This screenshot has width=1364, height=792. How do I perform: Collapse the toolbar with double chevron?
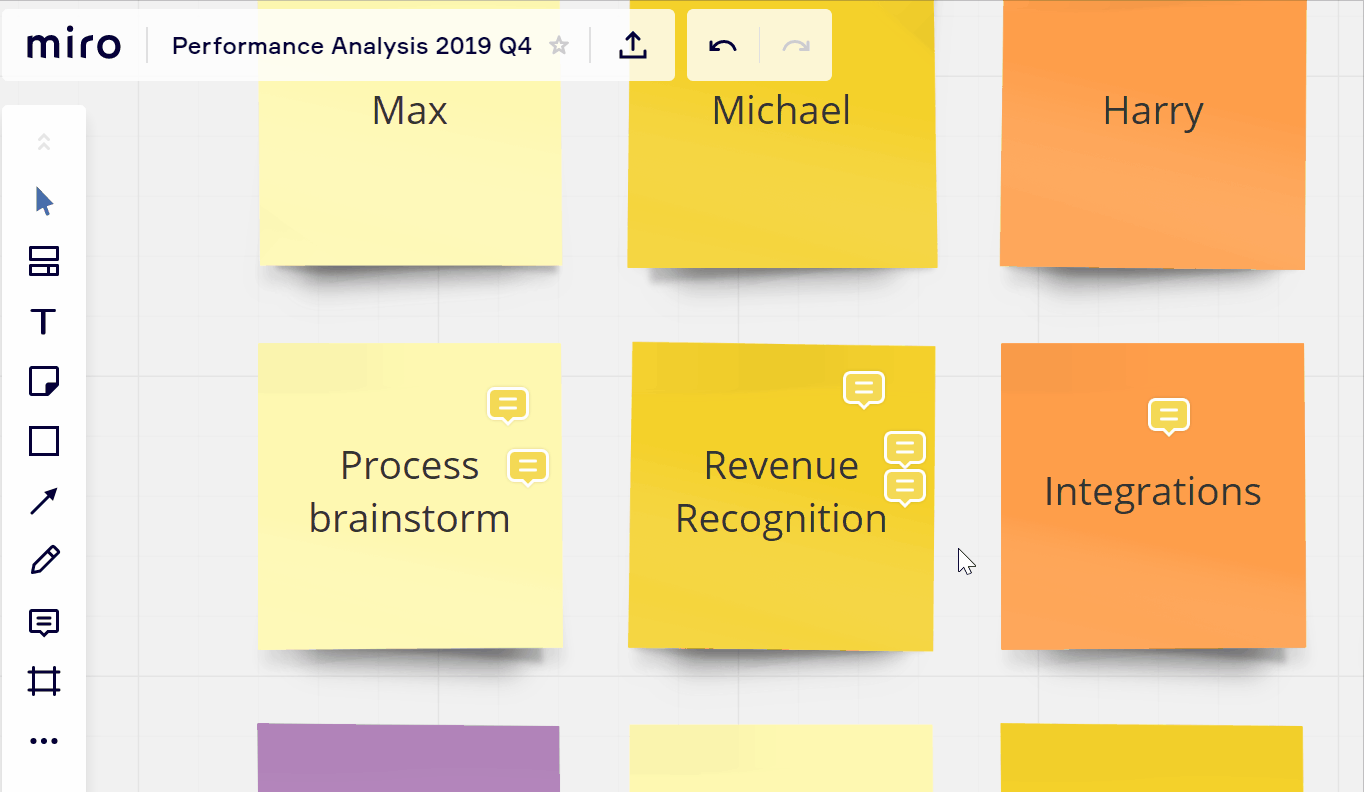point(44,142)
